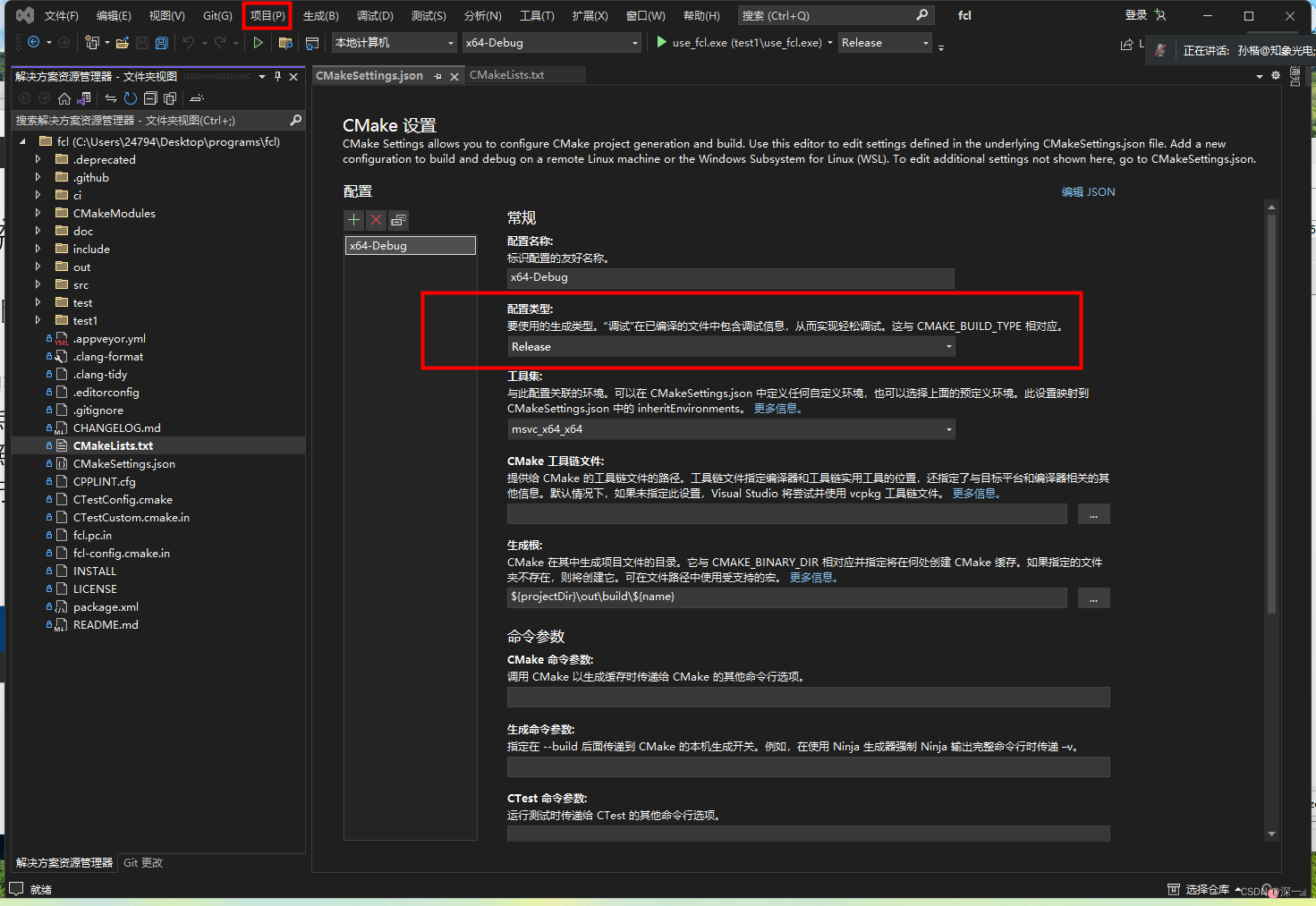Remove the selected configuration using the red X icon
This screenshot has width=1316, height=906.
374,220
